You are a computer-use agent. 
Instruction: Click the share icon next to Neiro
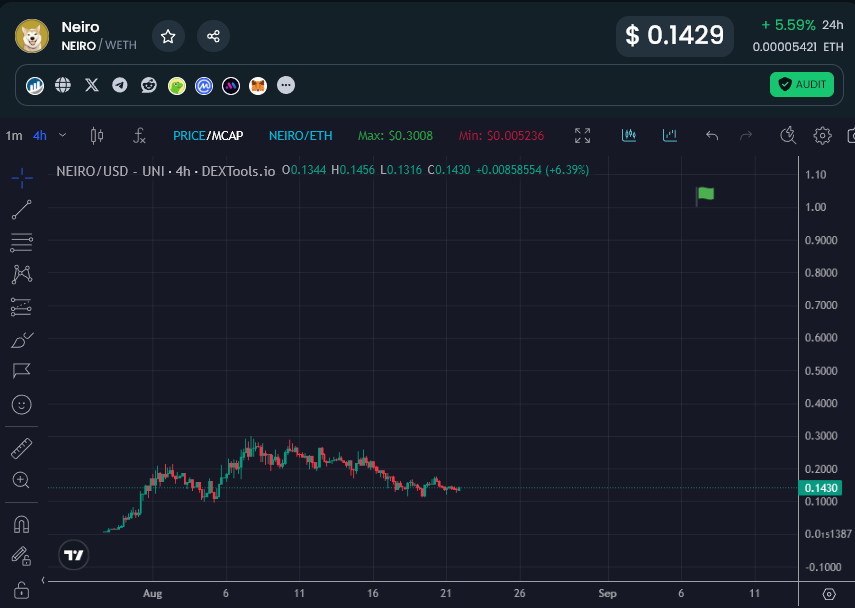(213, 37)
